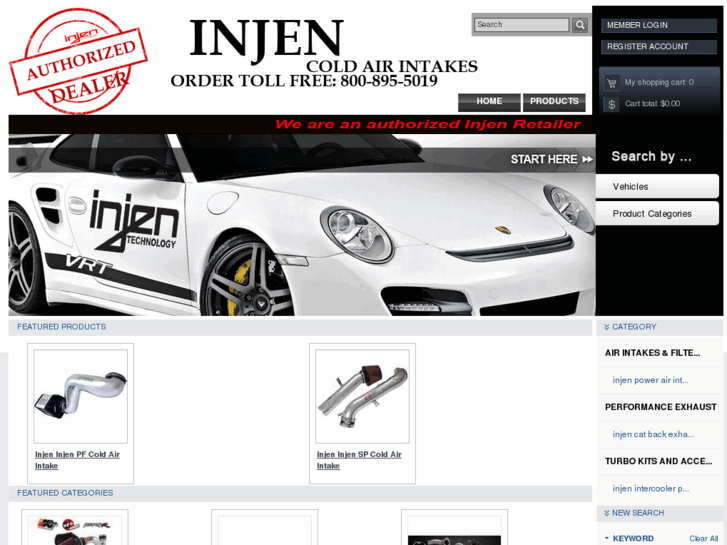Click the PF Cold Air Intake product image

click(x=81, y=396)
